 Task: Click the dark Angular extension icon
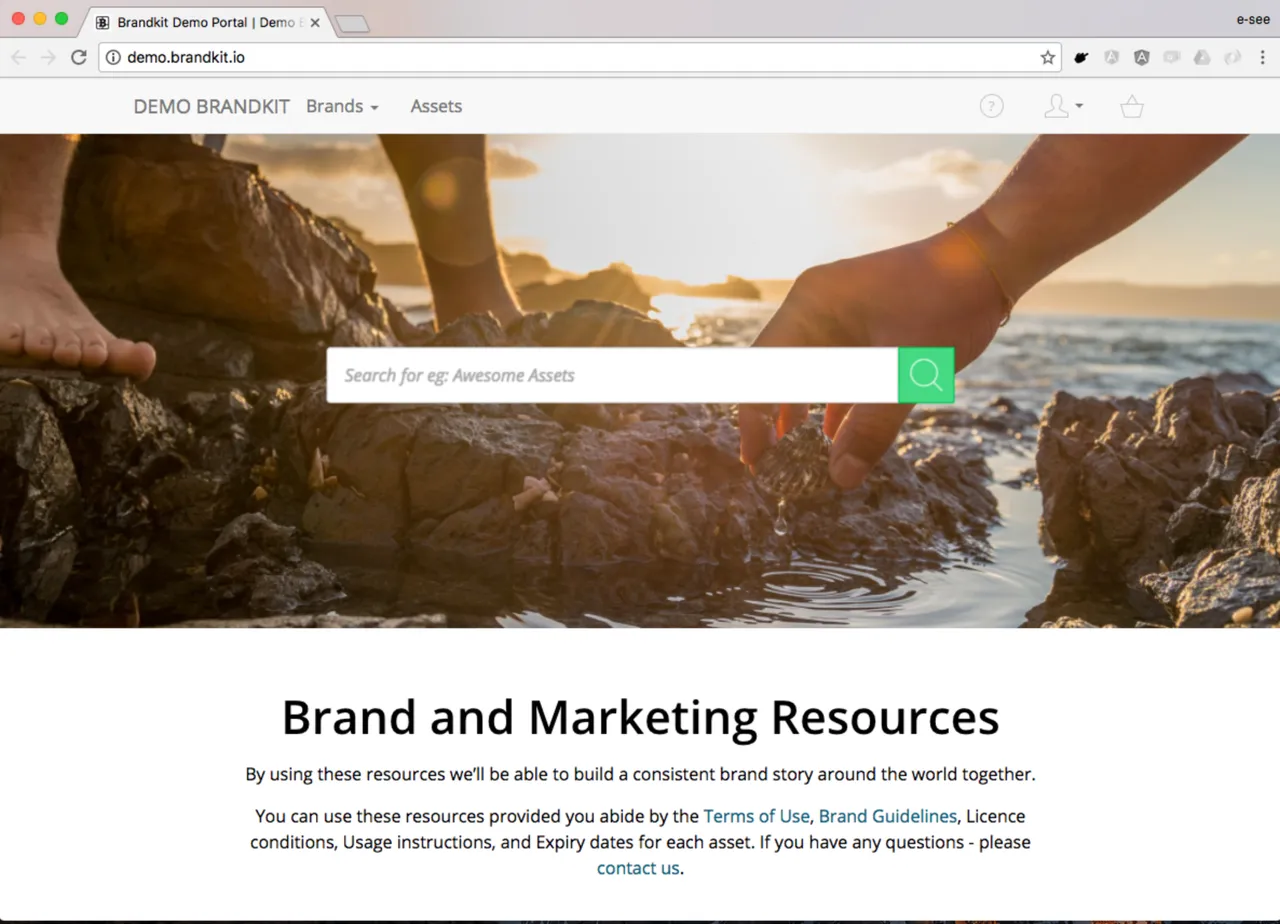(1141, 58)
